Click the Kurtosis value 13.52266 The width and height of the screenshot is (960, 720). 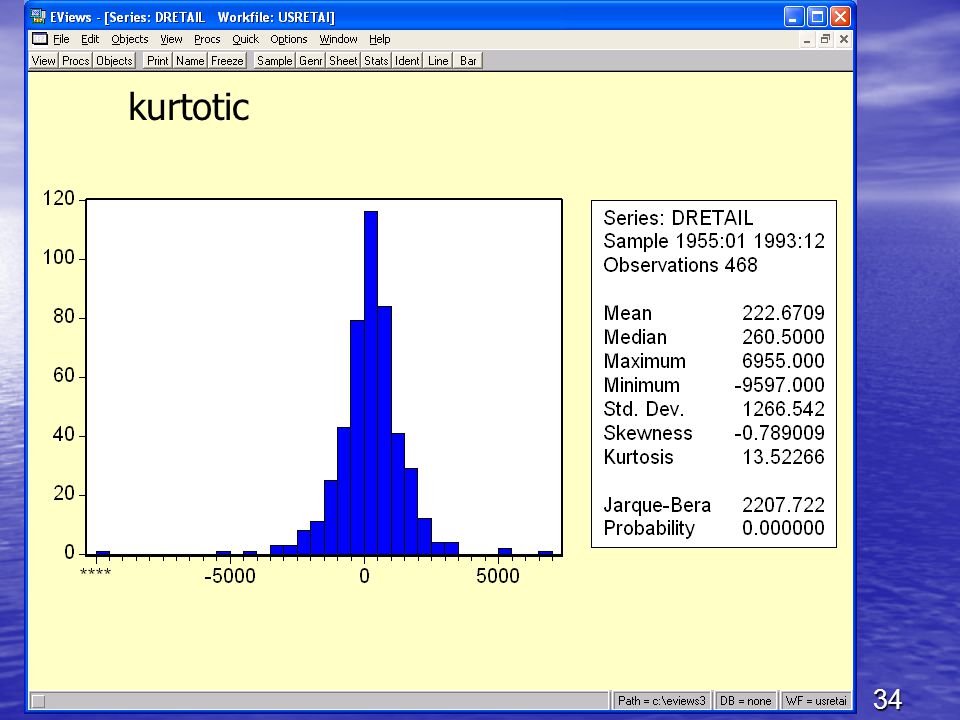tap(783, 457)
